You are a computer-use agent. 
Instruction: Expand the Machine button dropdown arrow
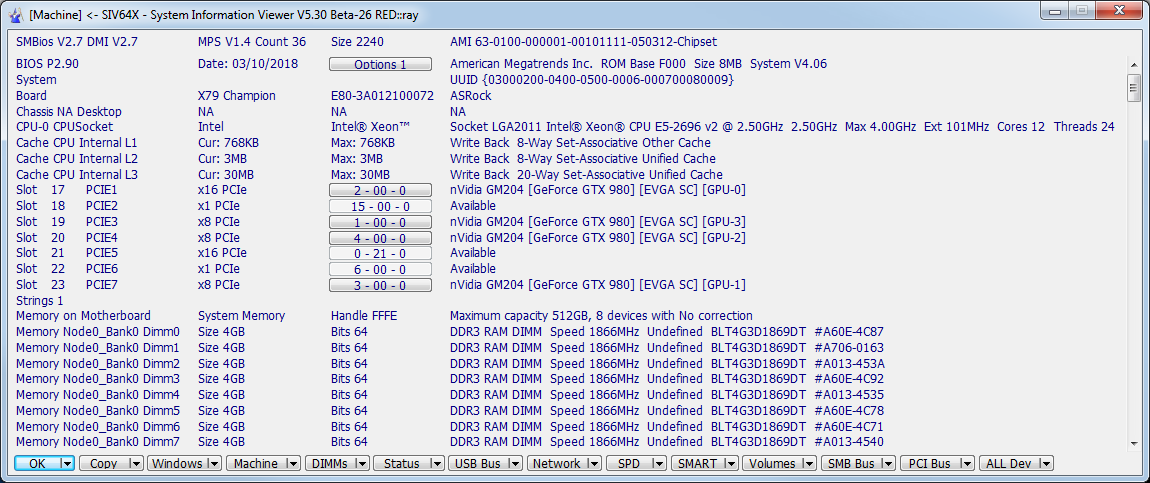293,463
